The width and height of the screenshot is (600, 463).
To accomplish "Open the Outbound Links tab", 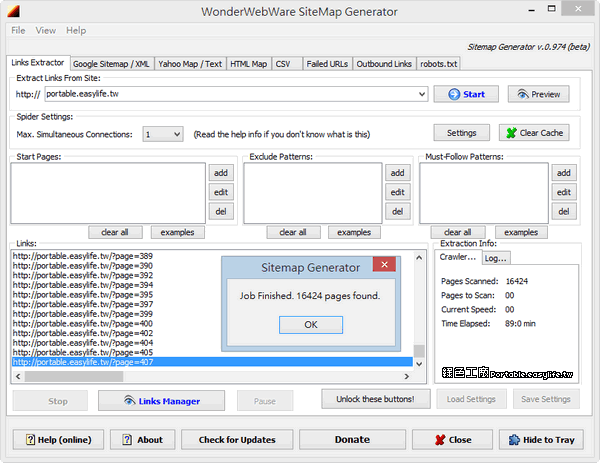I will (384, 64).
